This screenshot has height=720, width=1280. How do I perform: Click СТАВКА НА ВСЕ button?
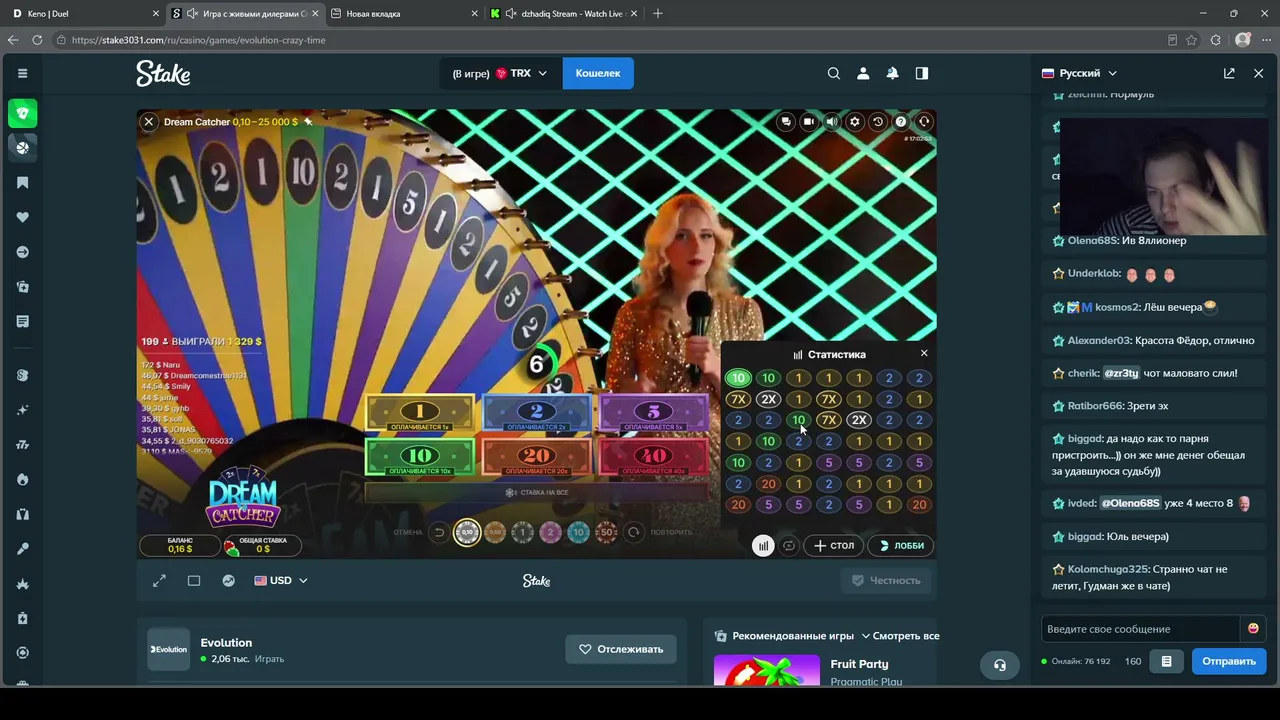point(537,492)
